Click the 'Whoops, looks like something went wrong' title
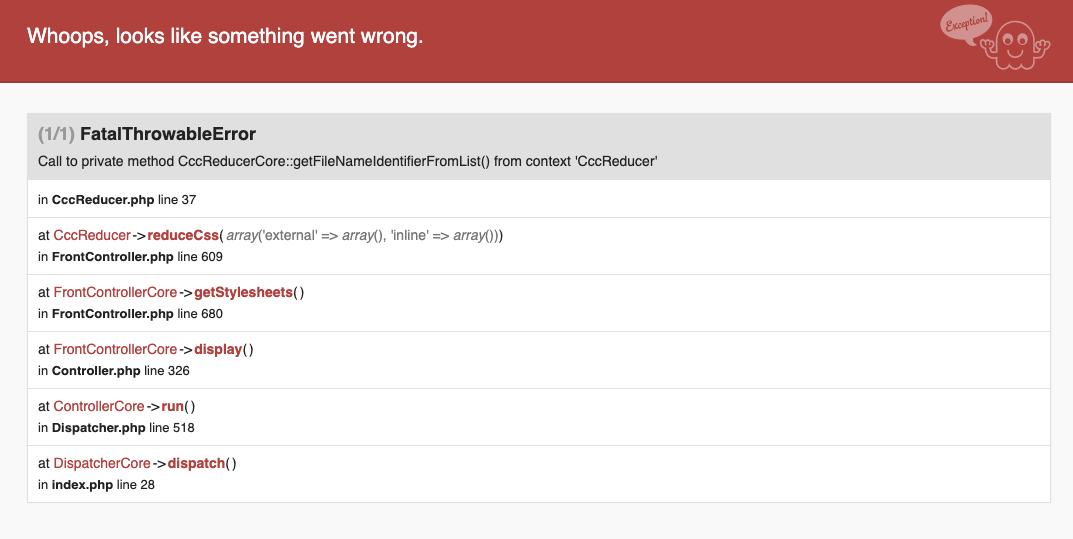Viewport: 1073px width, 539px height. point(225,37)
